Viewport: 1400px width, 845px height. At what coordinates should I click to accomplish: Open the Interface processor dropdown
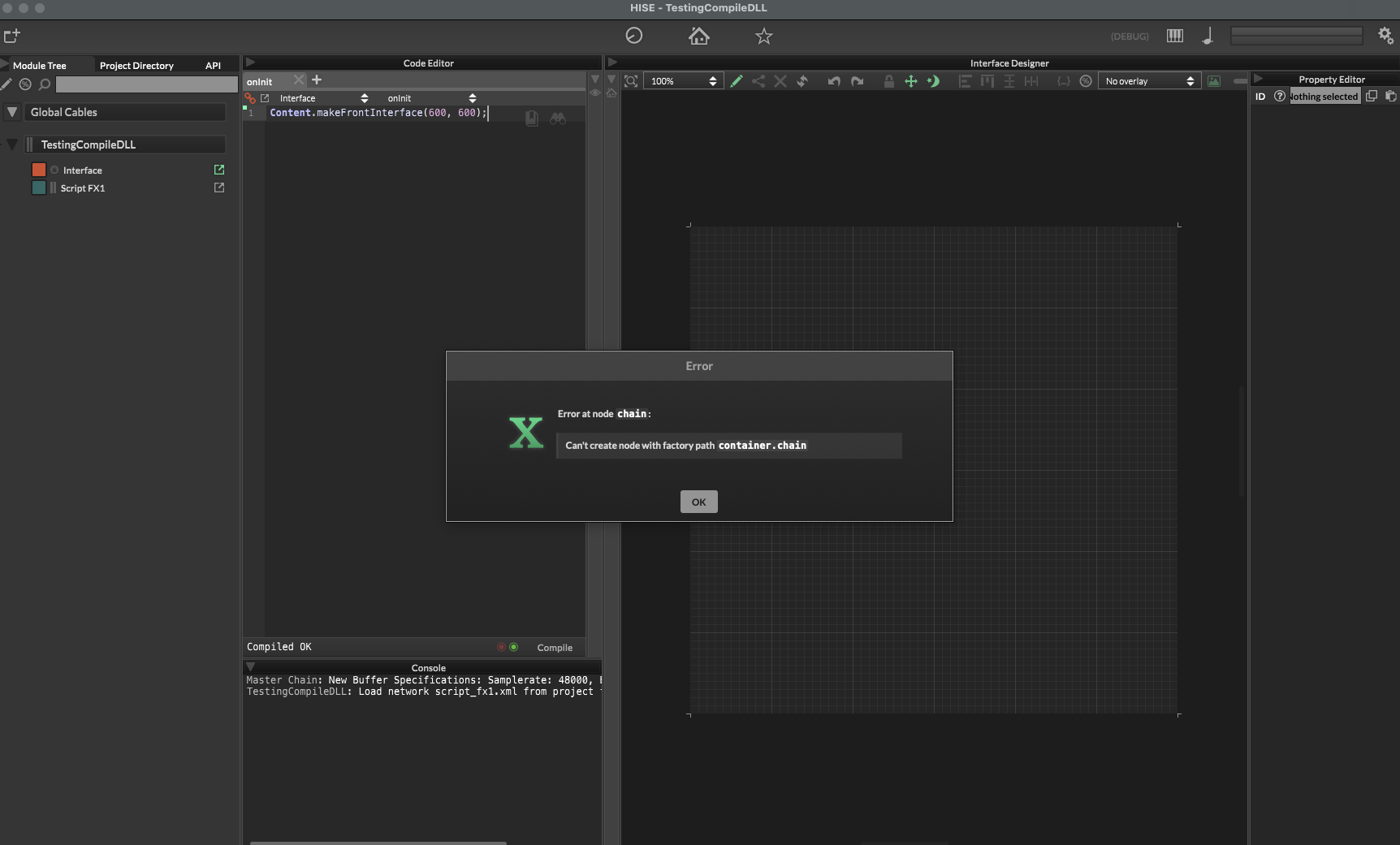(x=323, y=98)
